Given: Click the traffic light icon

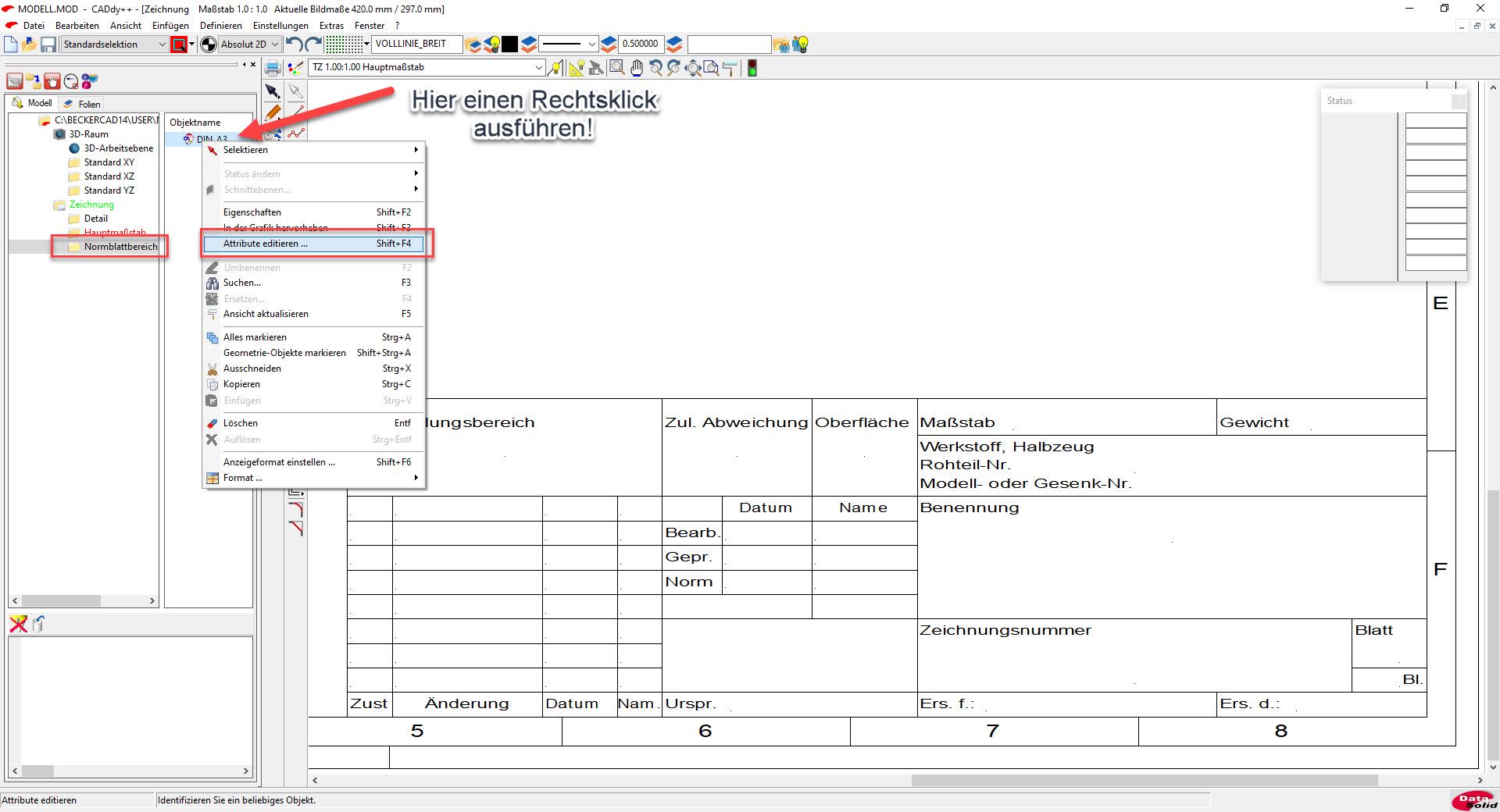Looking at the screenshot, I should pos(752,68).
